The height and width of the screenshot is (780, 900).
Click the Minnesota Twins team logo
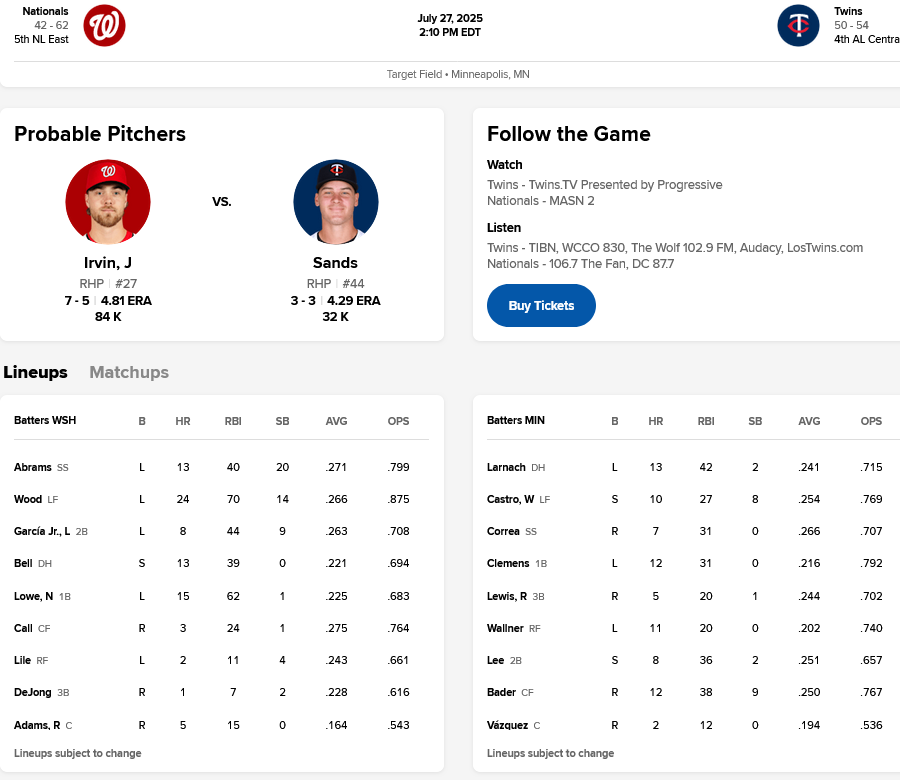coord(798,26)
